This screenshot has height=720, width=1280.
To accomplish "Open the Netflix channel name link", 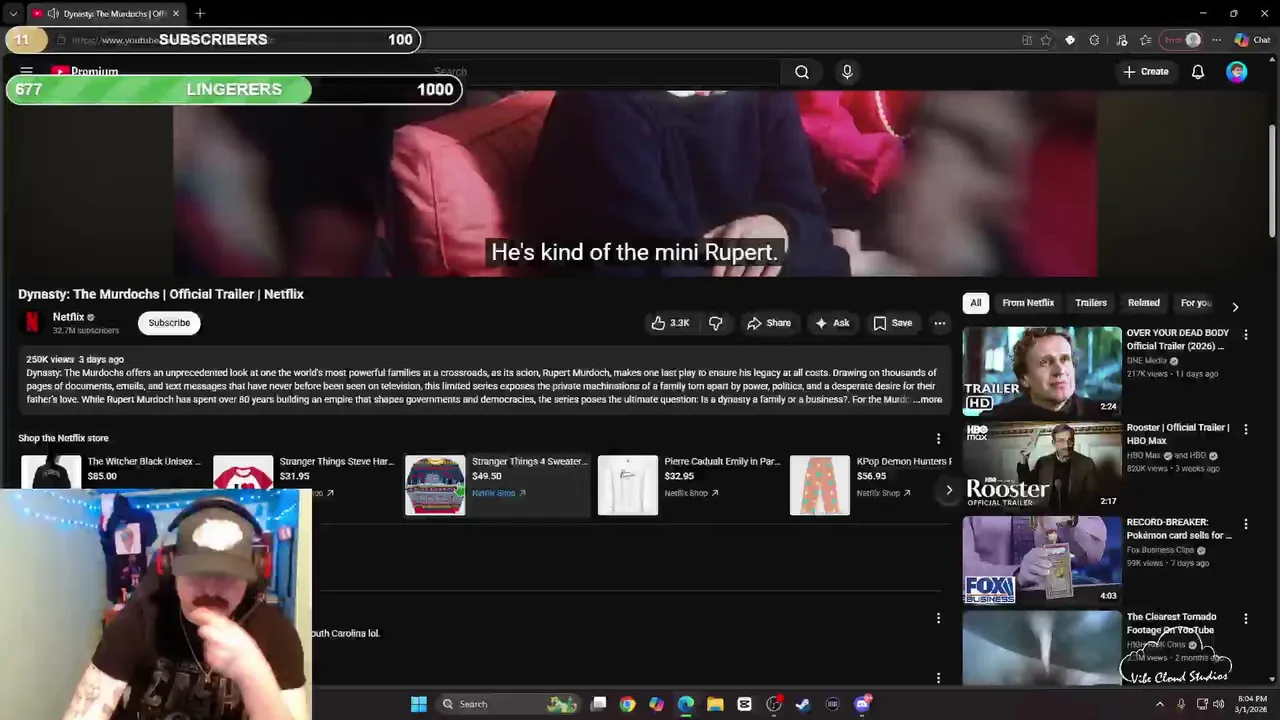I will pos(68,317).
